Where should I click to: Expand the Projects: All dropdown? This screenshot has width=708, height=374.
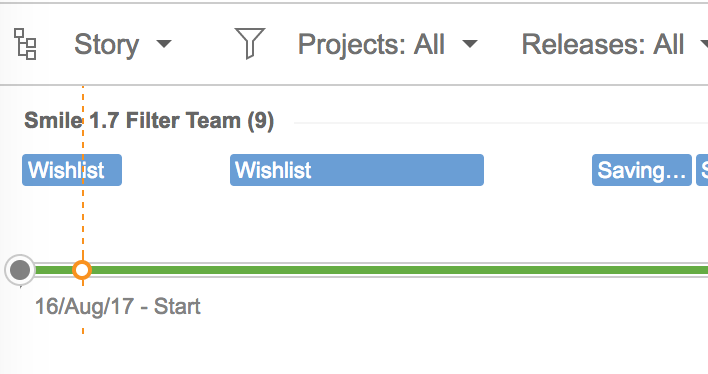click(x=387, y=44)
